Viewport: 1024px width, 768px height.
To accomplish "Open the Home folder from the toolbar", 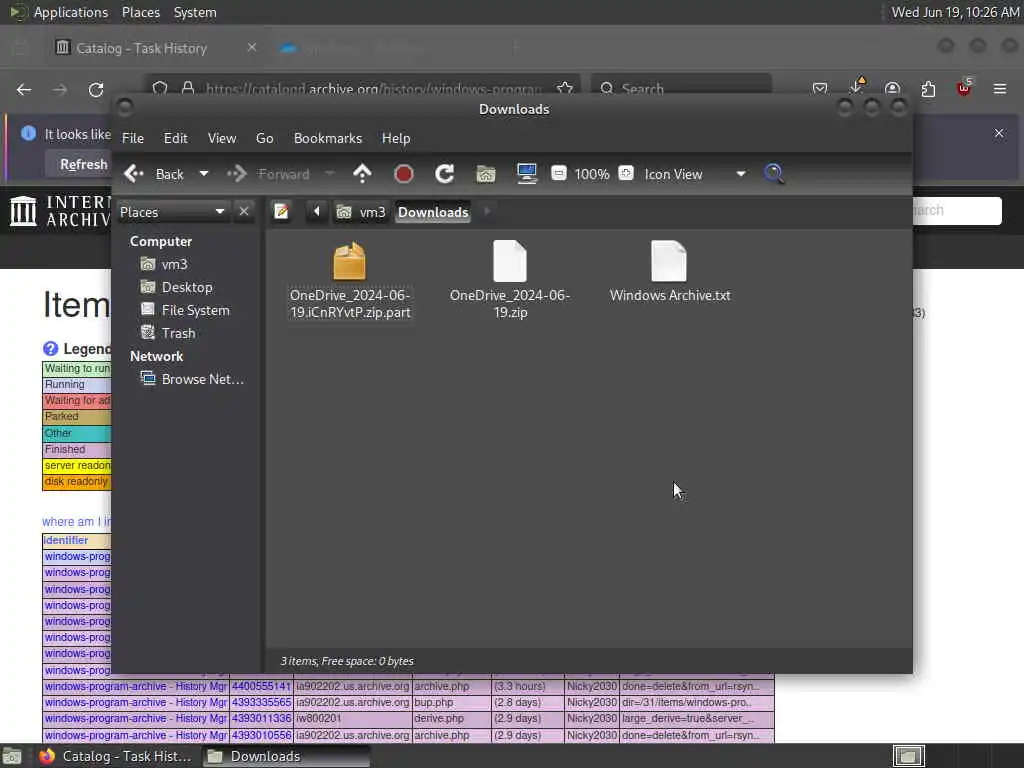I will point(486,174).
